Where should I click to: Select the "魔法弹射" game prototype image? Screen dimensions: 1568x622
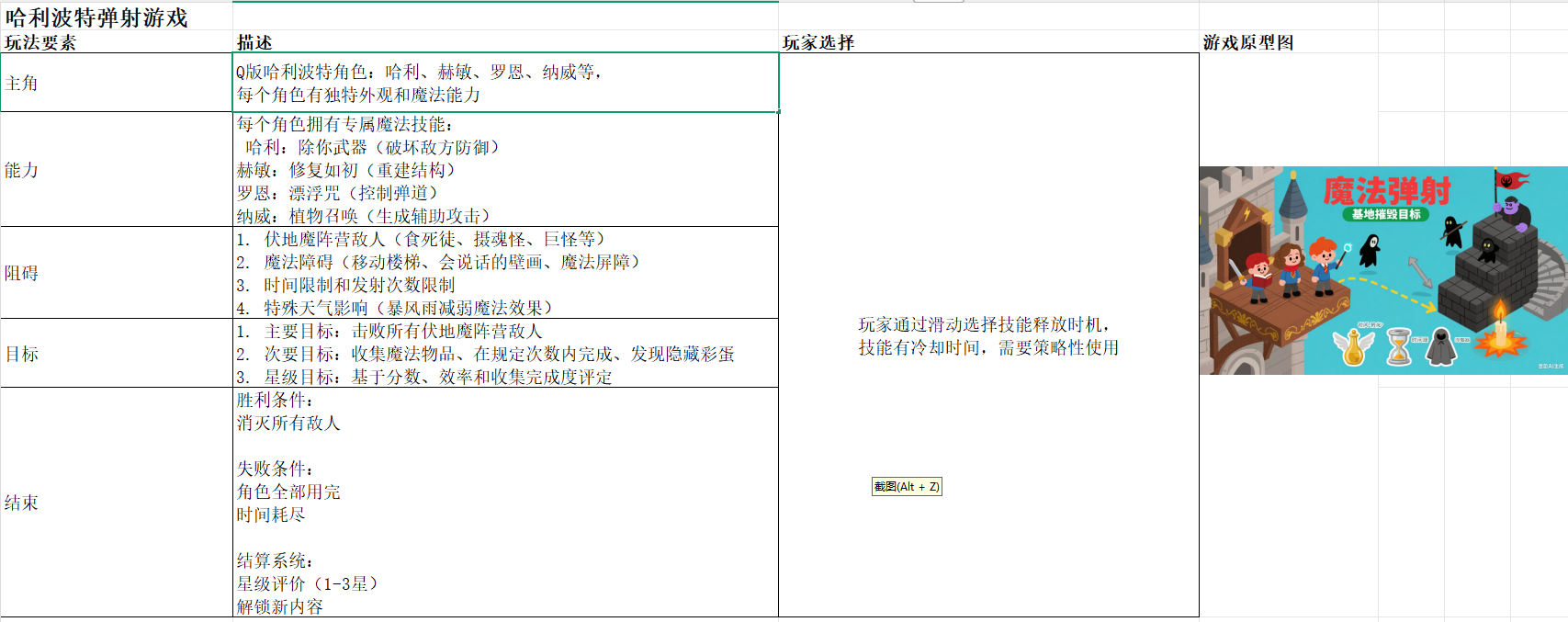tap(1383, 270)
